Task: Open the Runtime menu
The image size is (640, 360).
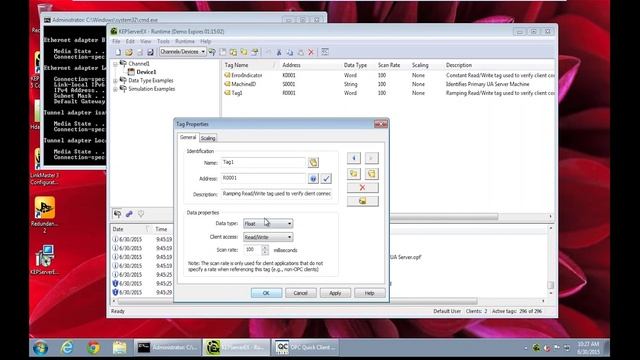Action: [185, 42]
